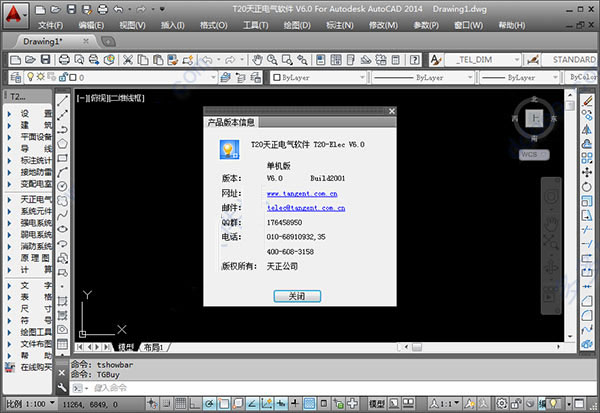Click the telec@tangent.com.cn email link

[x=306, y=208]
